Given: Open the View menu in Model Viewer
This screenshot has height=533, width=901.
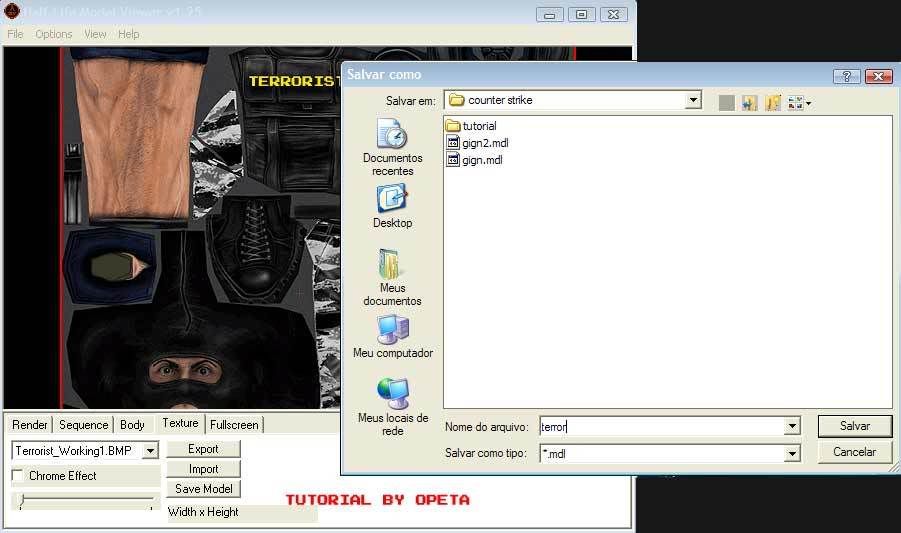Looking at the screenshot, I should 95,34.
